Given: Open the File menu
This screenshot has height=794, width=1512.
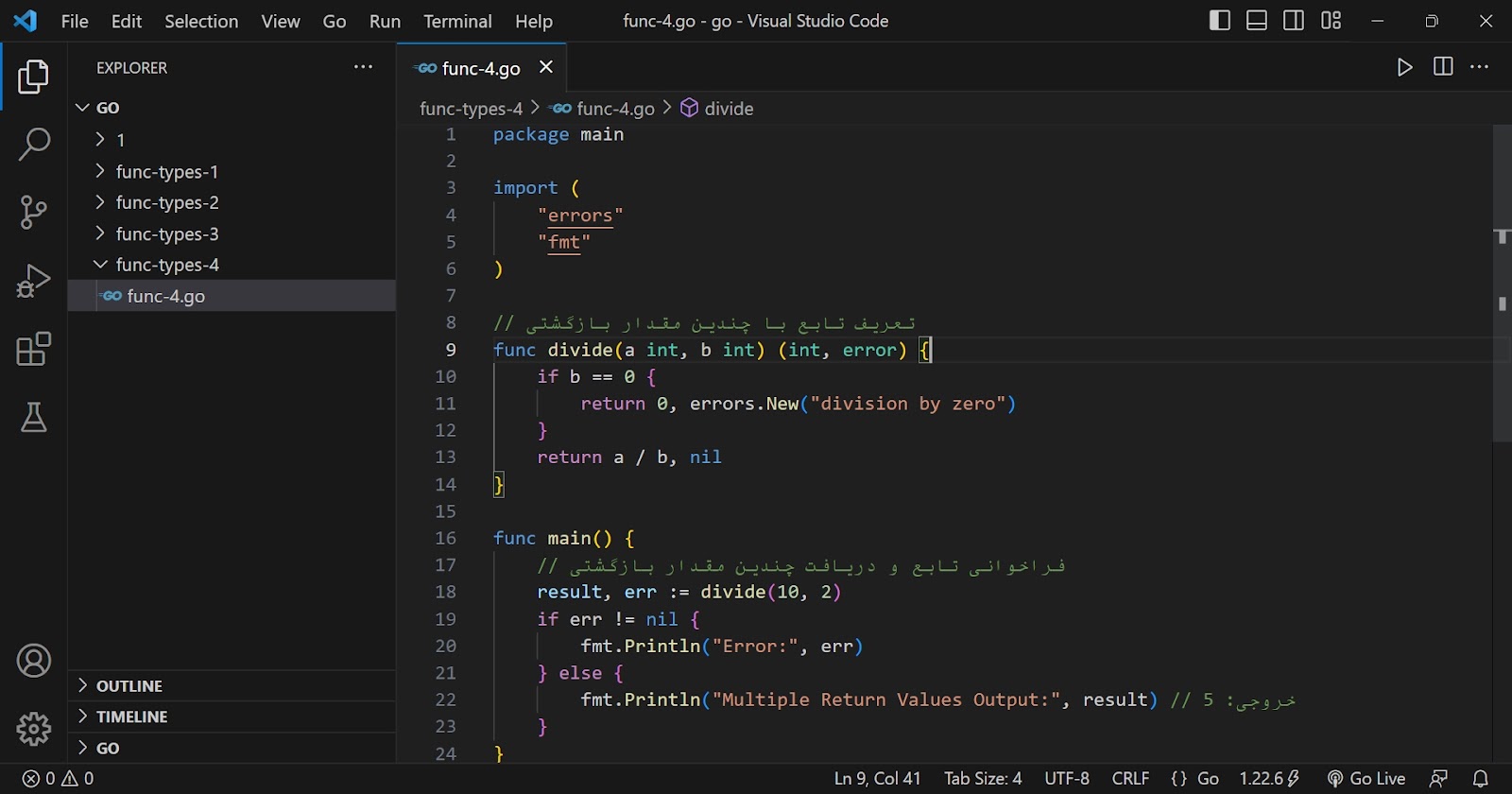Looking at the screenshot, I should pos(75,21).
